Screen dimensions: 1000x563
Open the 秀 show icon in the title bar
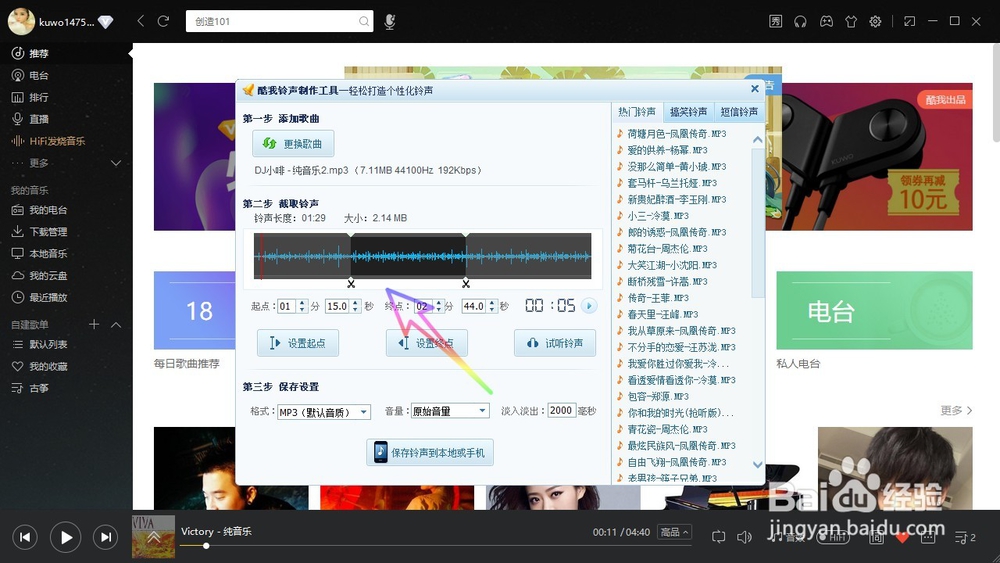coord(776,21)
